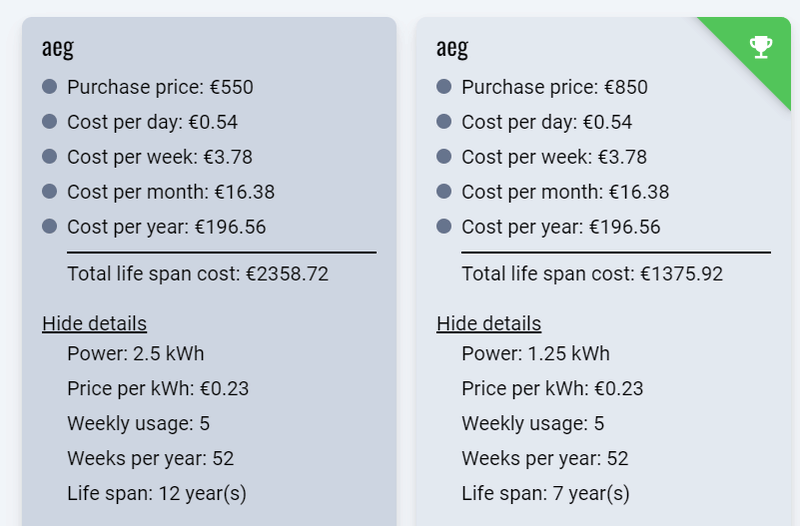Click the right card's Cost per week bullet
This screenshot has height=526, width=800.
click(444, 157)
